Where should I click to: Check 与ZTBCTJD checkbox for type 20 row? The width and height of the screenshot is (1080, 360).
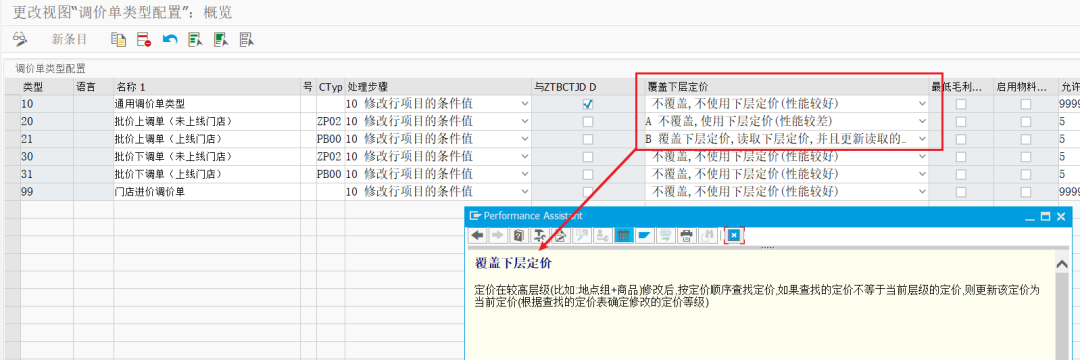click(x=588, y=121)
